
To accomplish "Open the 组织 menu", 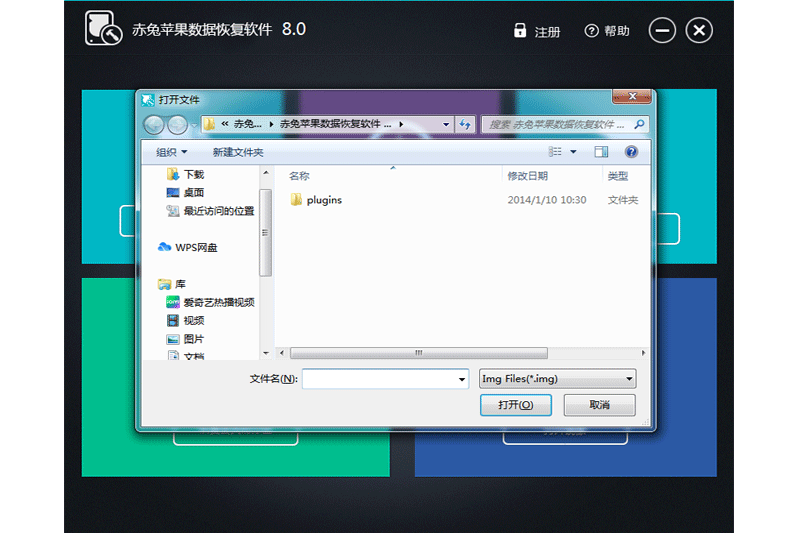I will click(171, 152).
